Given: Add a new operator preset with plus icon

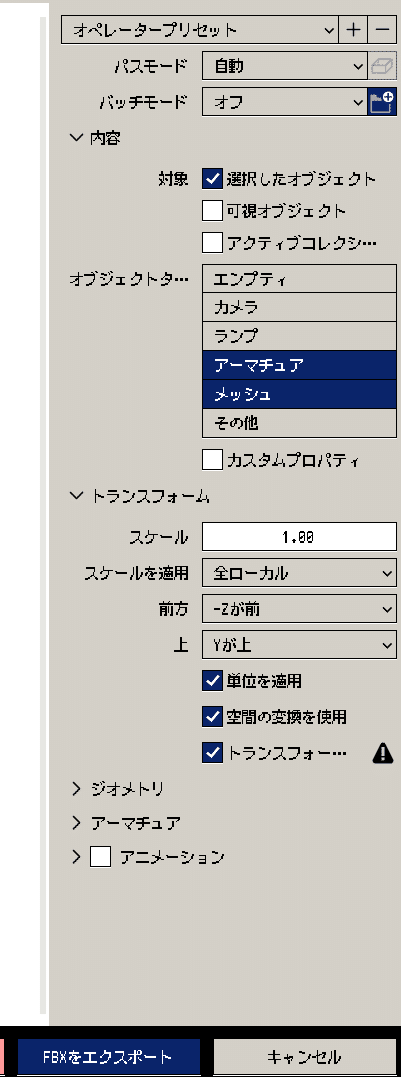Looking at the screenshot, I should point(353,30).
